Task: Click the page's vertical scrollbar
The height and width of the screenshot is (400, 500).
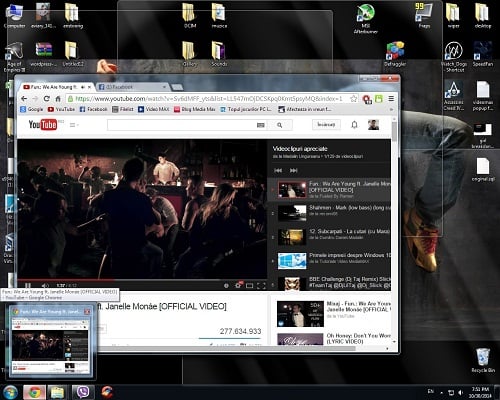Action: coord(394,132)
